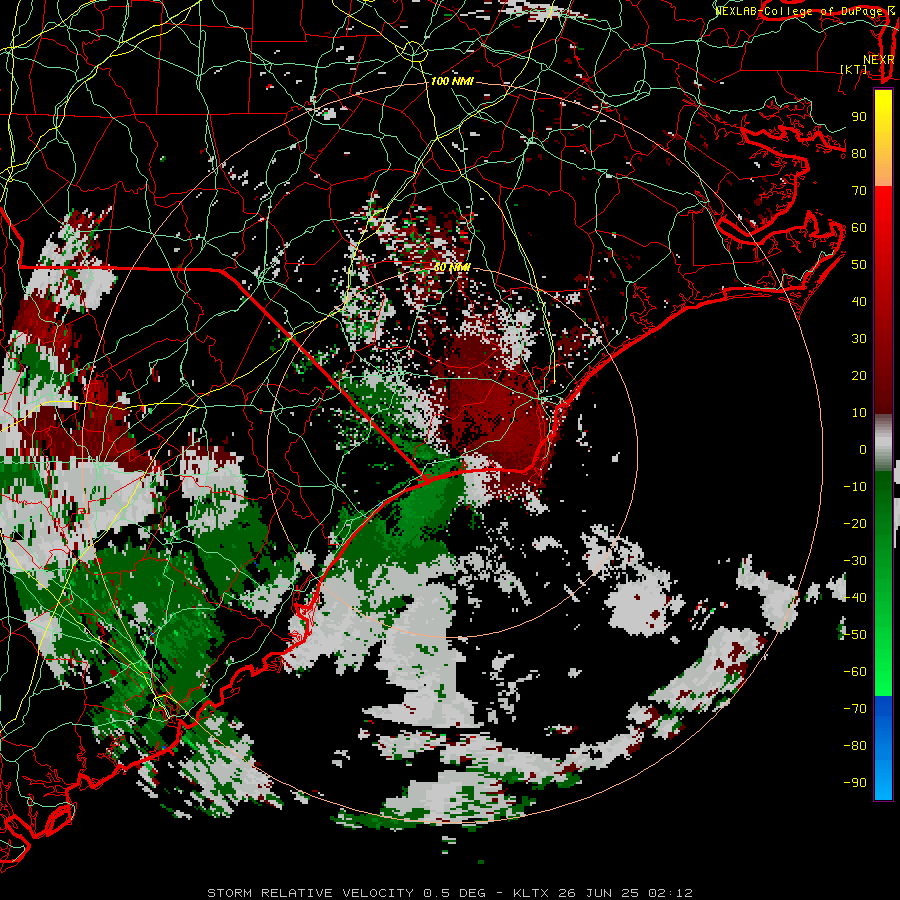Image resolution: width=900 pixels, height=900 pixels.
Task: Click the -50 value on velocity scale
Action: (855, 635)
